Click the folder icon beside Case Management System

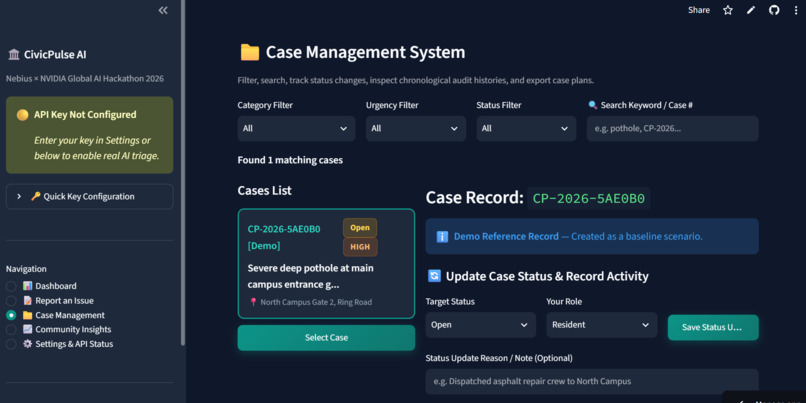(x=250, y=52)
